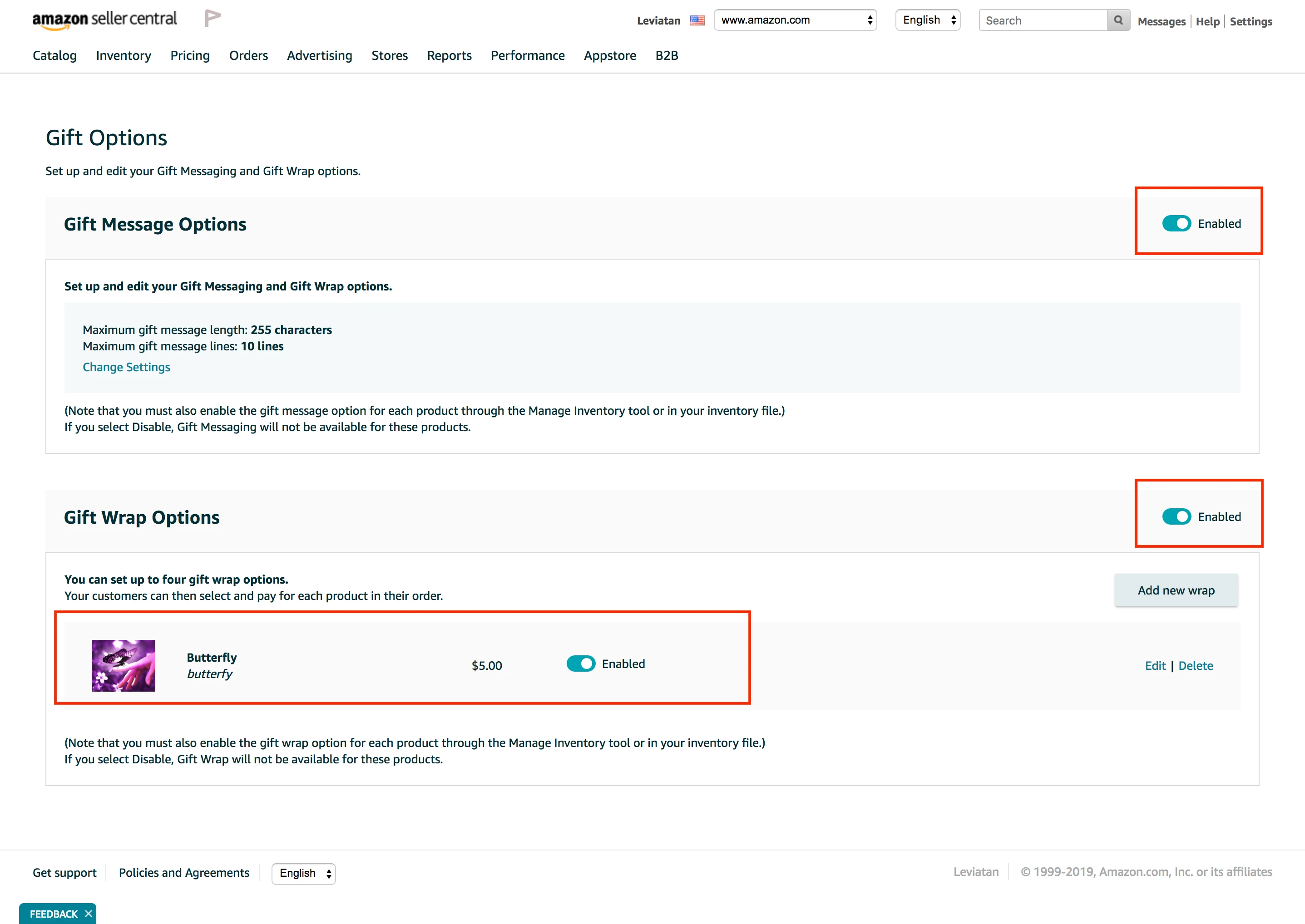Click the Gift Options page heading
Viewport: 1305px width, 924px height.
106,138
